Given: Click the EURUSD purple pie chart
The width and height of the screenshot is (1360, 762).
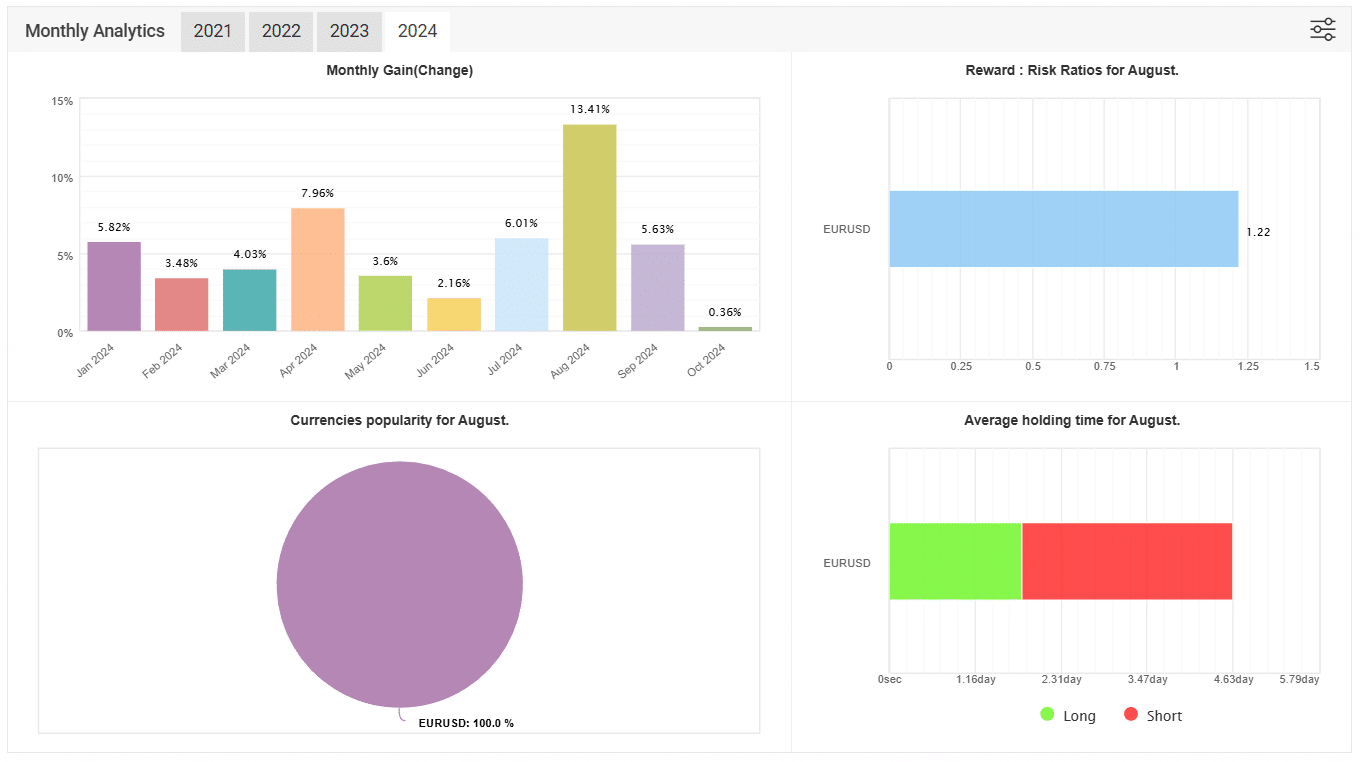Looking at the screenshot, I should point(399,584).
